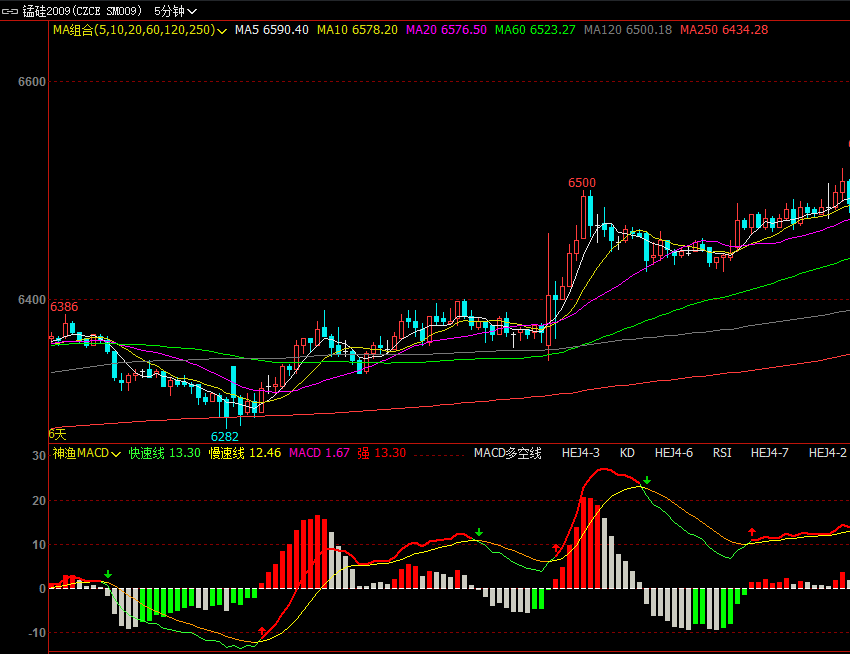This screenshot has width=850, height=654.
Task: Click the 6386 price label at chart start
Action: 64,307
